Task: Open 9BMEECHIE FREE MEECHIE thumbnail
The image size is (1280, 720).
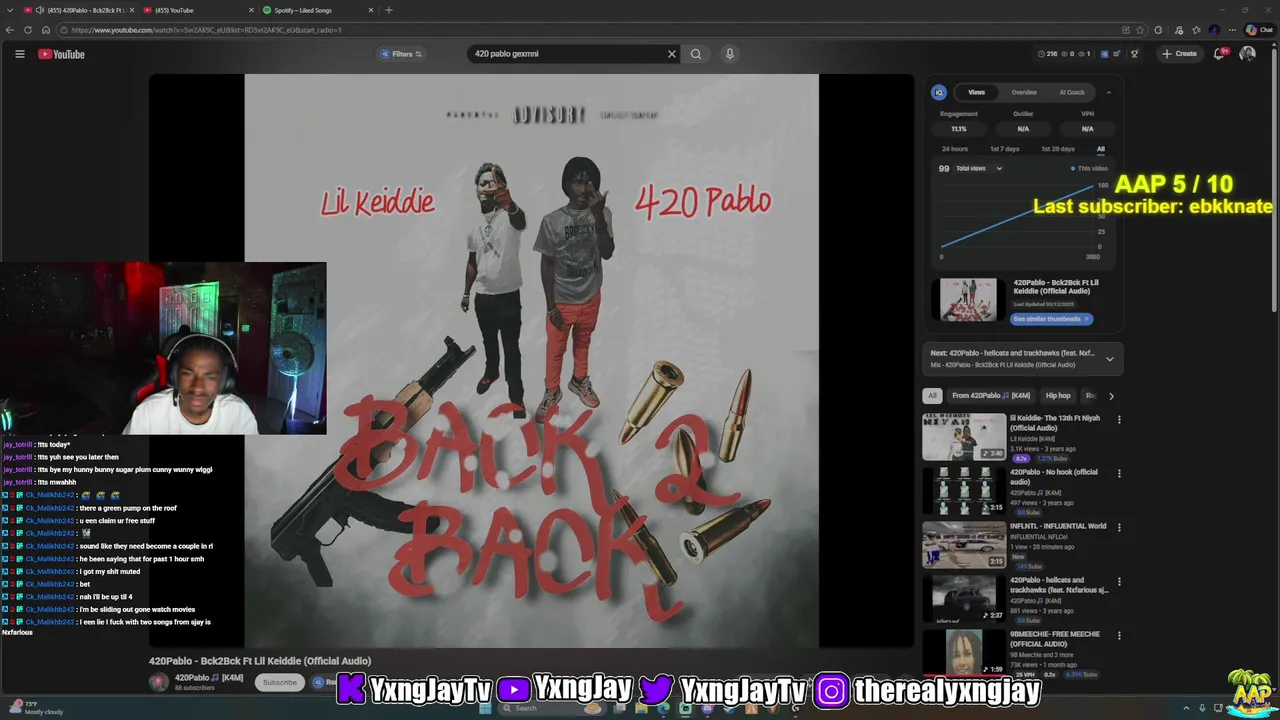Action: 964,652
